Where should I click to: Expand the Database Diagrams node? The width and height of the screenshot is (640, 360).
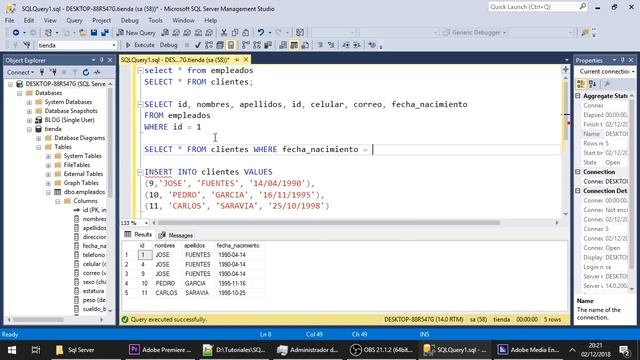pyautogui.click(x=39, y=138)
